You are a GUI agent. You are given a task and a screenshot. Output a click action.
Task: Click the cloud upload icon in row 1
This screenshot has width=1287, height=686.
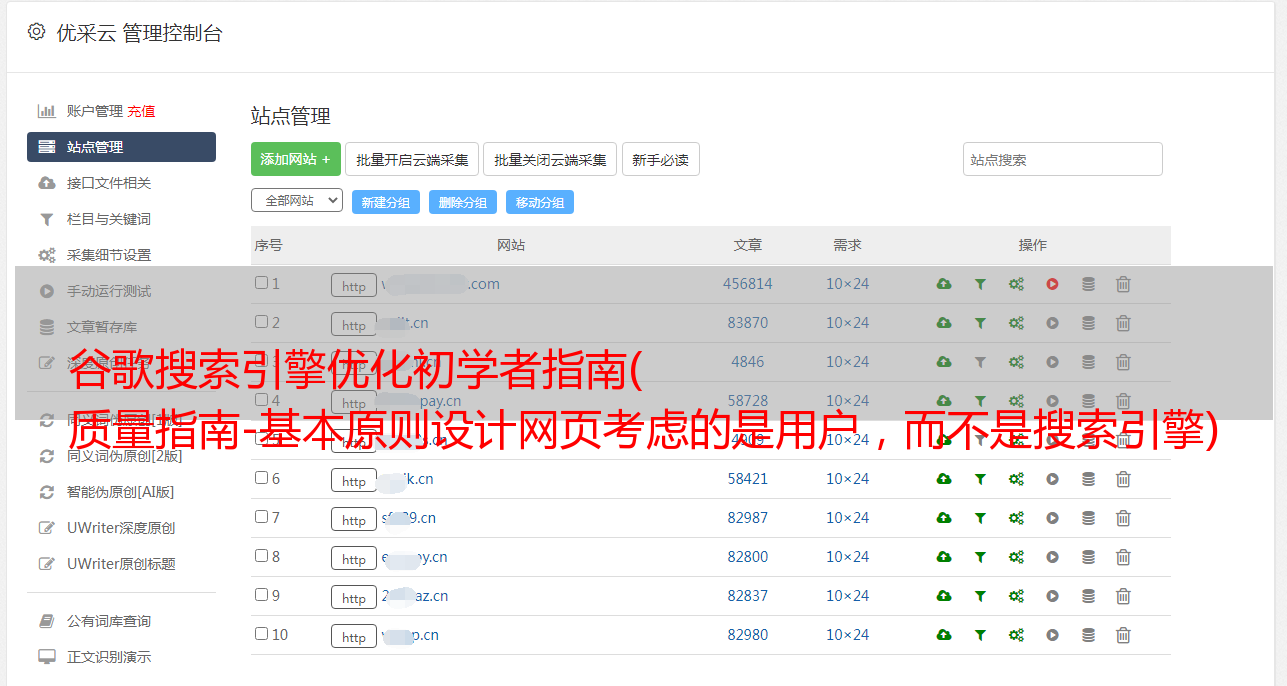point(944,284)
